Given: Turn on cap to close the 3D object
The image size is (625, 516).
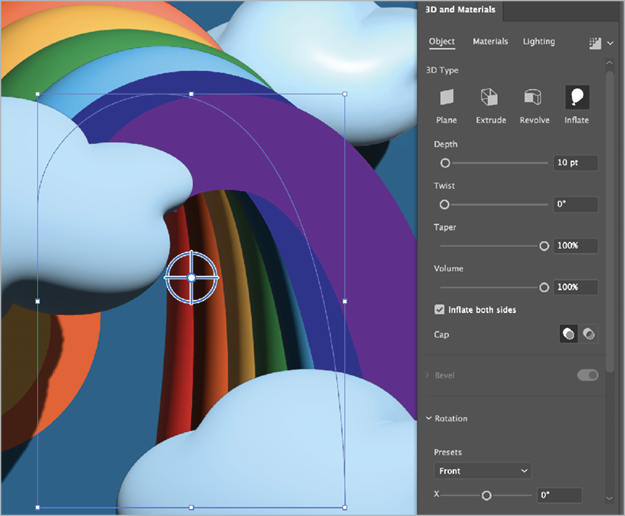Looking at the screenshot, I should [569, 334].
